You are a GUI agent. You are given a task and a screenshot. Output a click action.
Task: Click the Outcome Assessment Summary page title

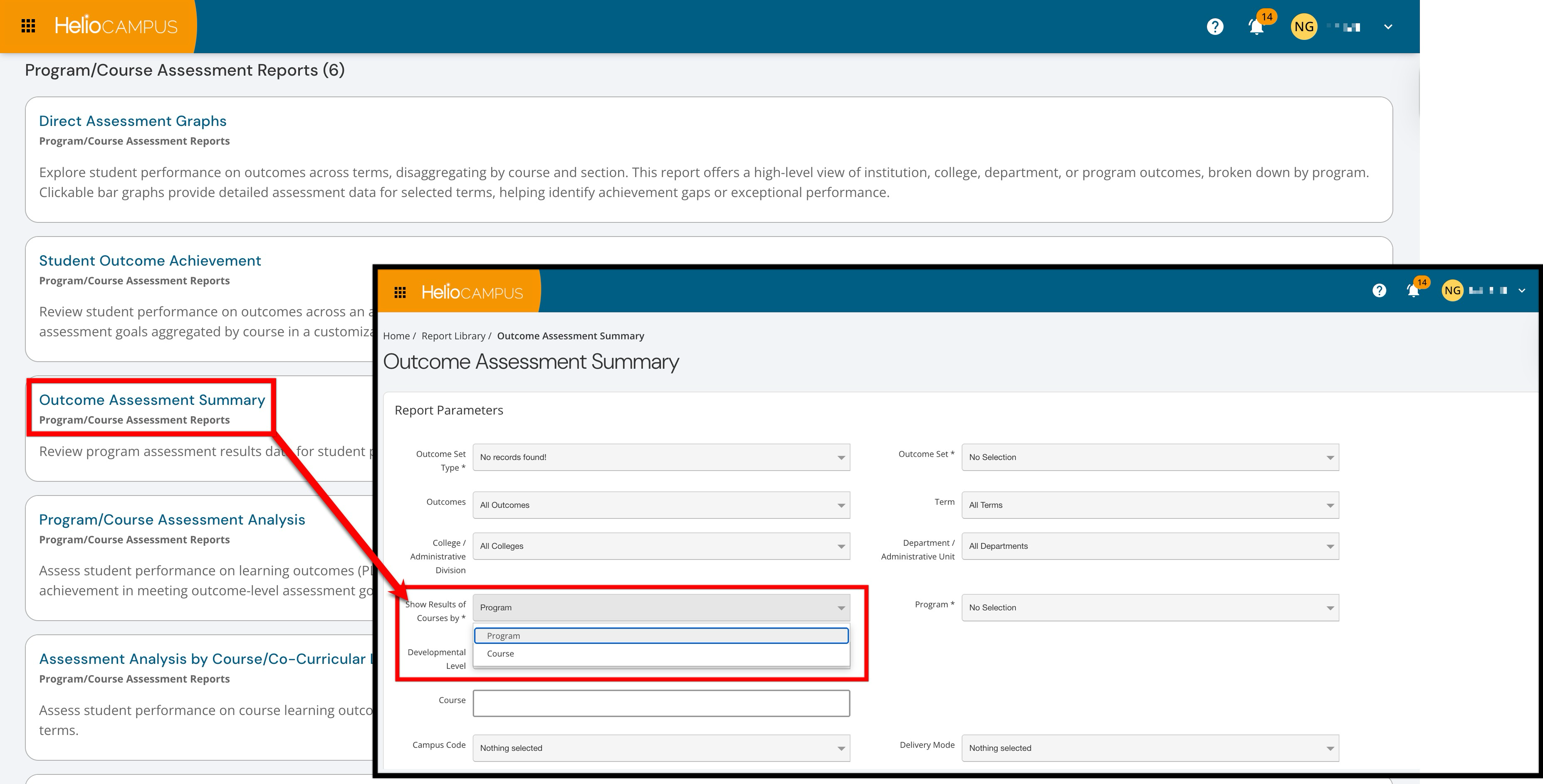click(x=531, y=362)
